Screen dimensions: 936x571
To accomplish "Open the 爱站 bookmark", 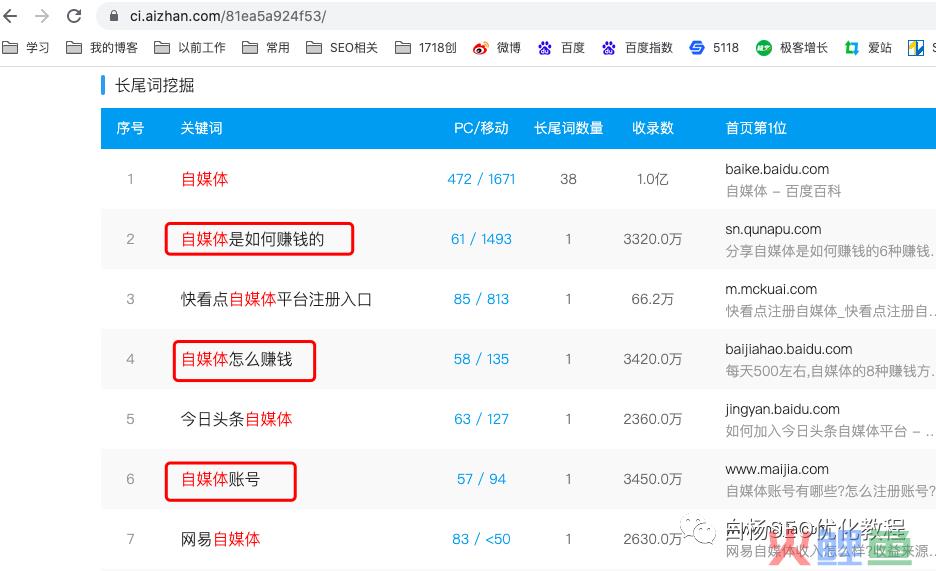I will [x=868, y=48].
